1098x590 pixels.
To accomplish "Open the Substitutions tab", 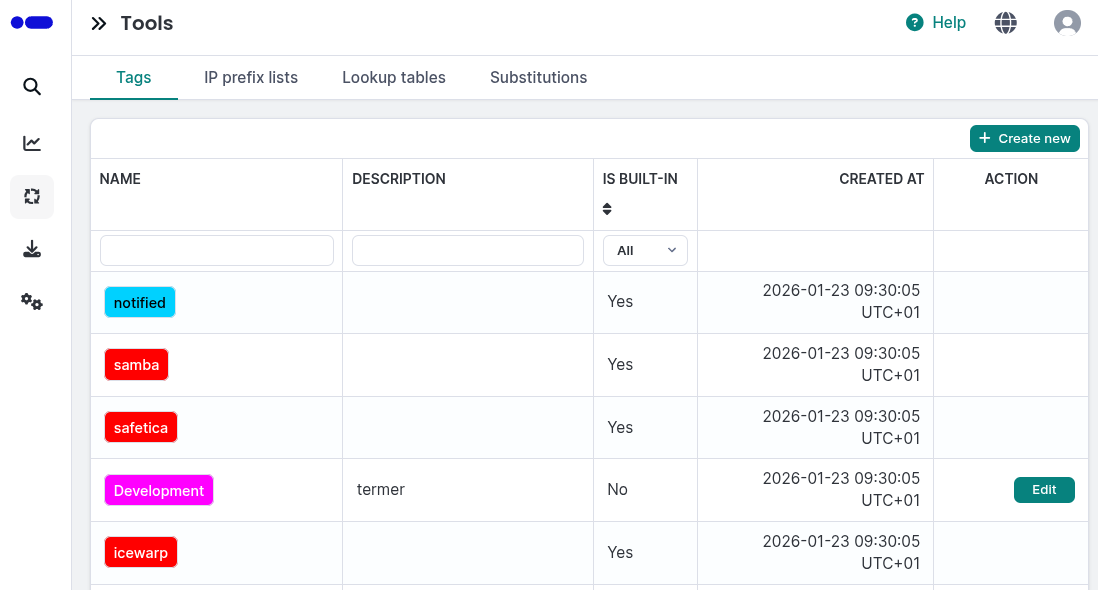I will click(538, 77).
